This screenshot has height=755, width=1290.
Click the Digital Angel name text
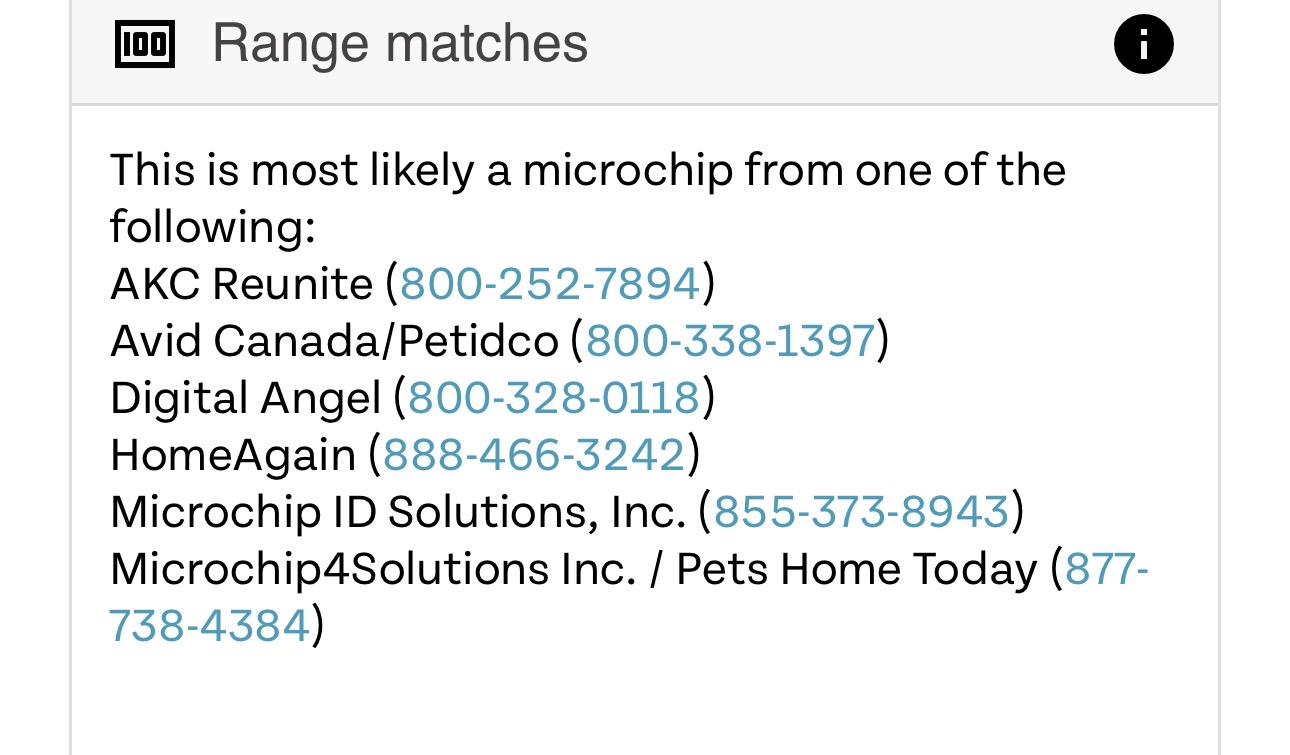[245, 398]
